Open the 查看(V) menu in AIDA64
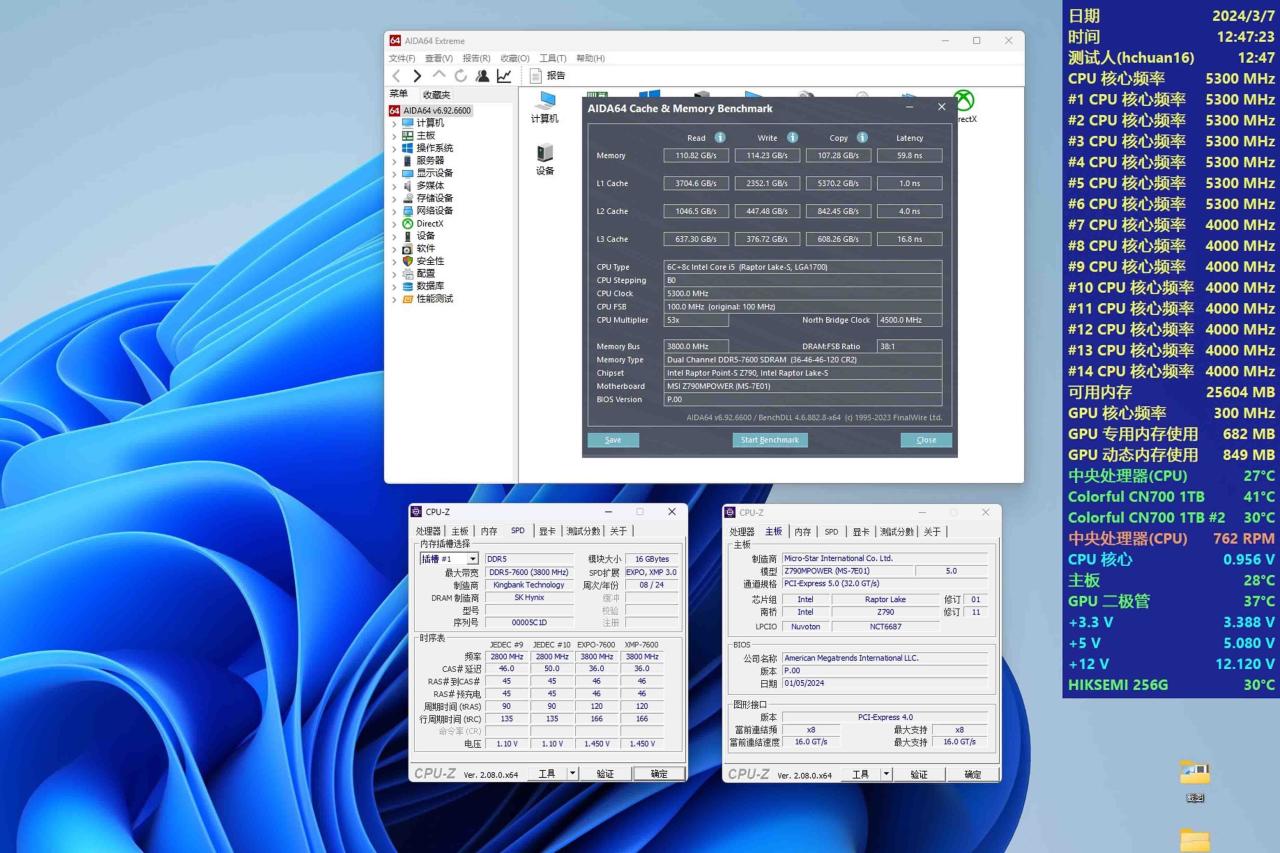 (439, 58)
